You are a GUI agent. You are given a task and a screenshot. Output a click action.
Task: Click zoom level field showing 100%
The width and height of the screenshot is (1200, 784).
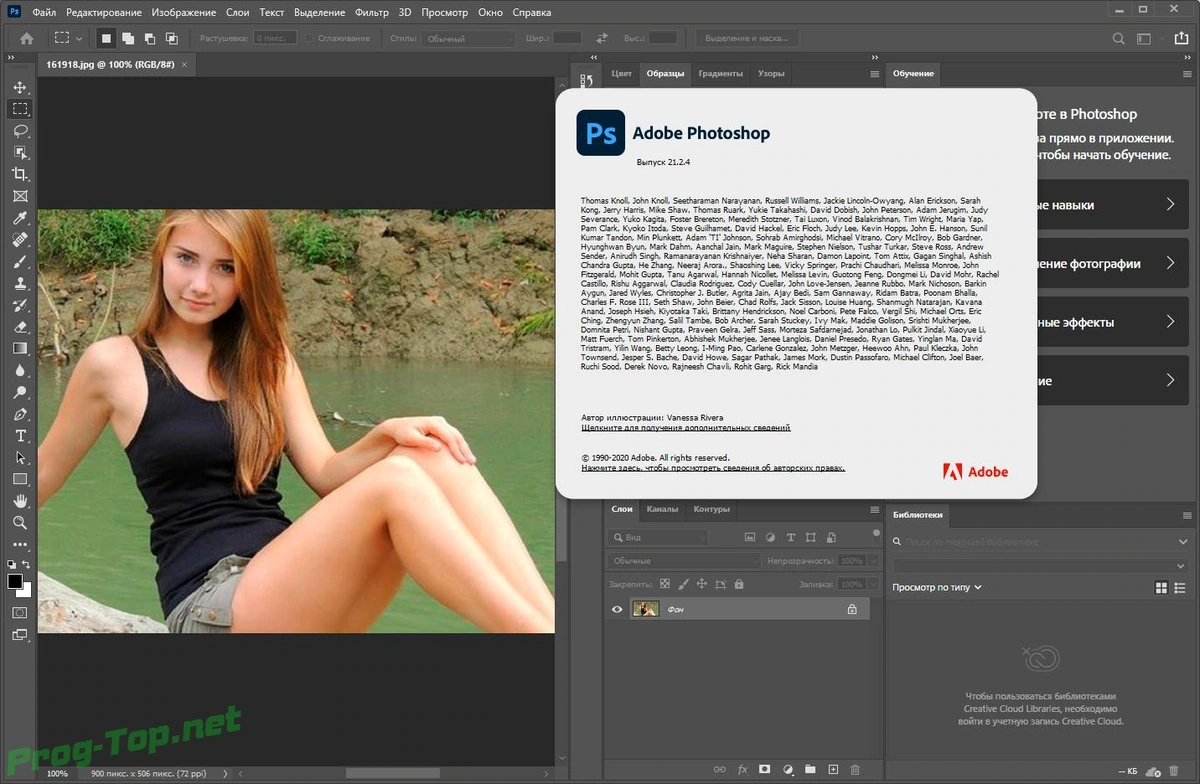(57, 773)
